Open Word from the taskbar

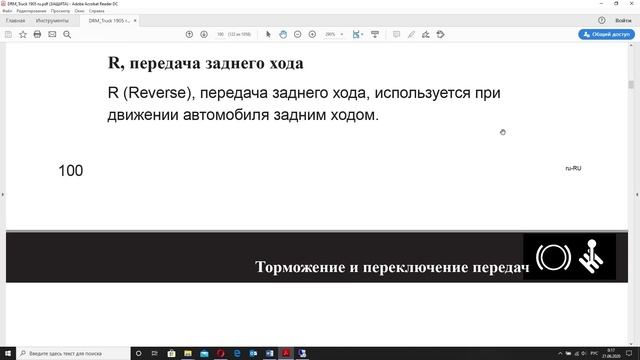pyautogui.click(x=270, y=353)
